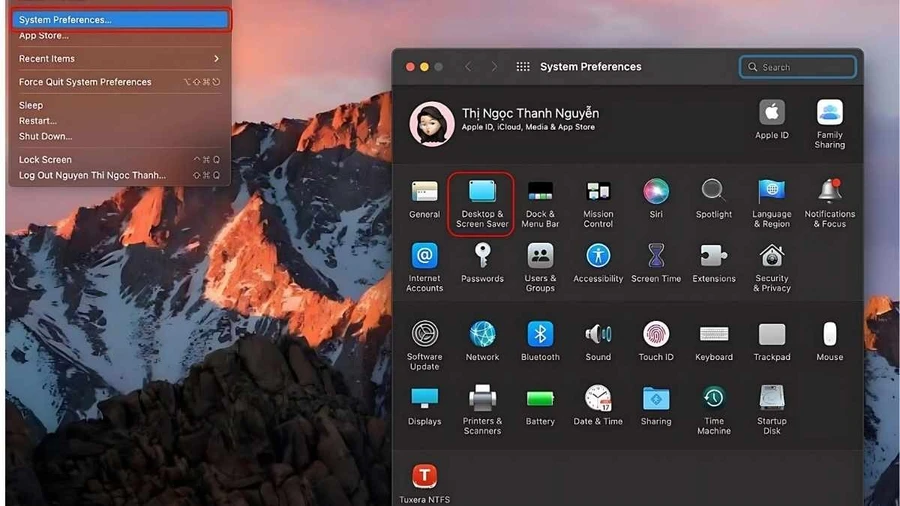Open Tuxera NTFS preference pane
Viewport: 900px width, 506px height.
pyautogui.click(x=424, y=484)
